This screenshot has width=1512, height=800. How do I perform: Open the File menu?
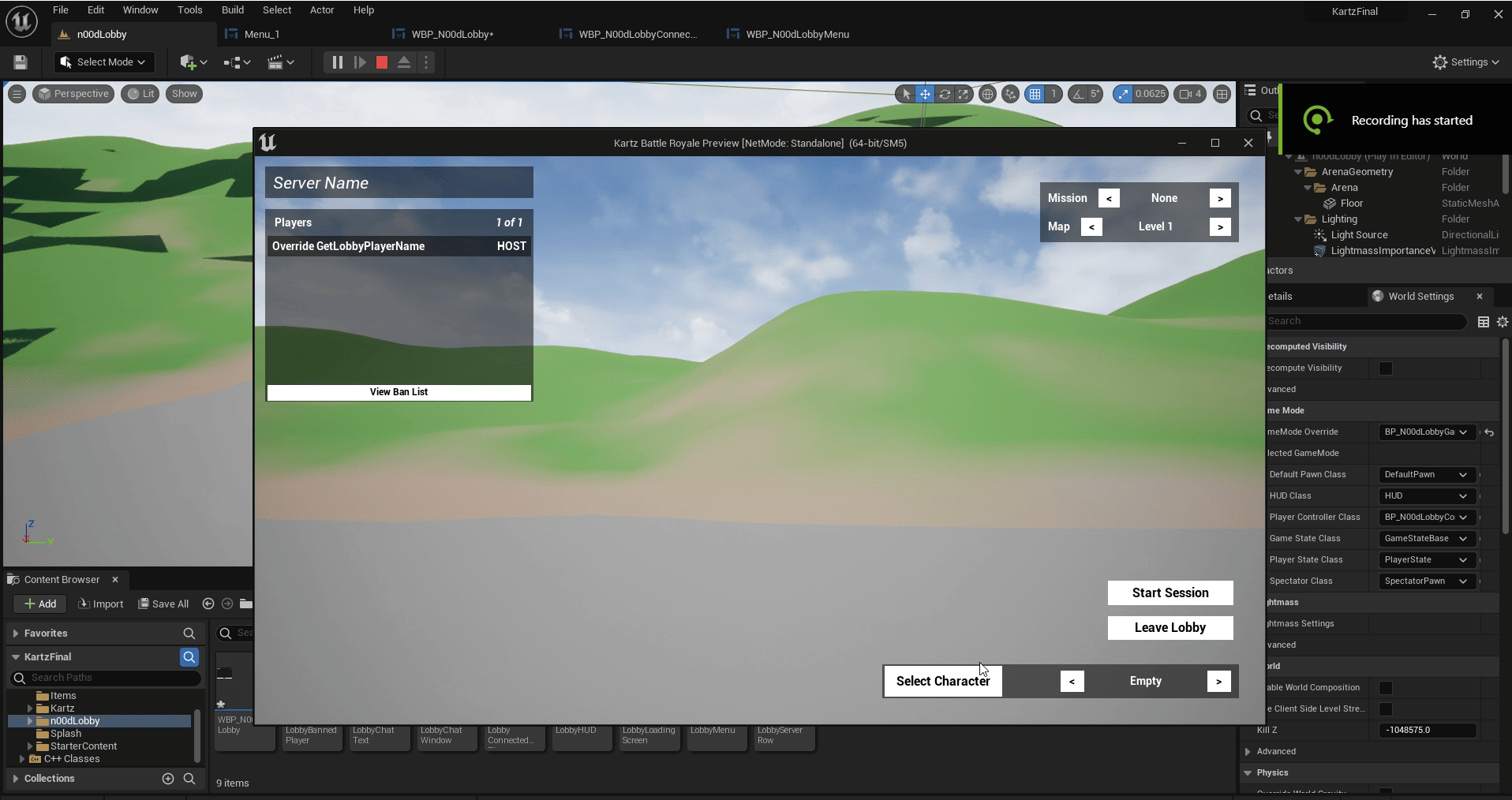pyautogui.click(x=61, y=10)
